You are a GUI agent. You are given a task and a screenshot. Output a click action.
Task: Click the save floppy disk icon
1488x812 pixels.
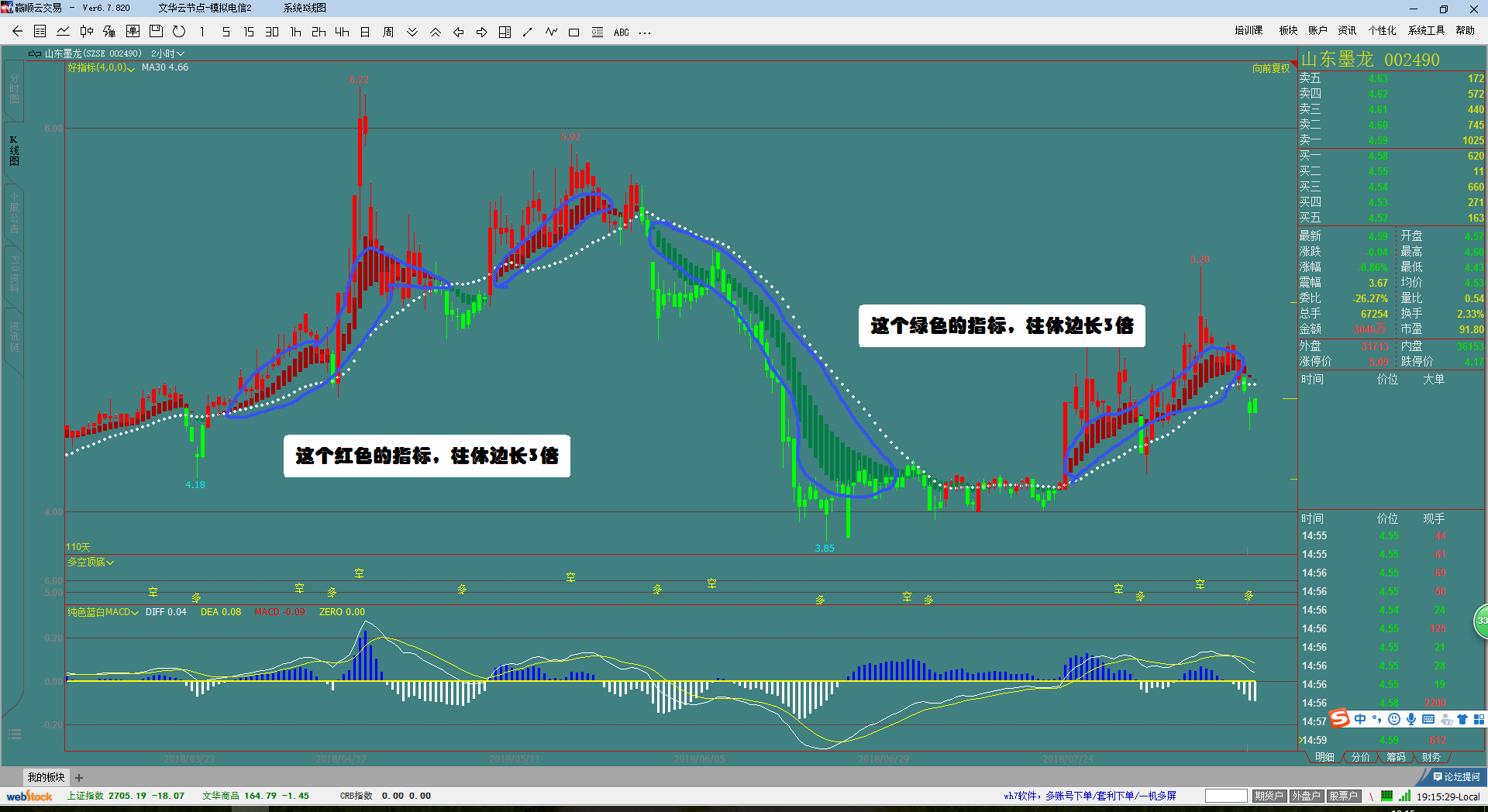coord(156,32)
